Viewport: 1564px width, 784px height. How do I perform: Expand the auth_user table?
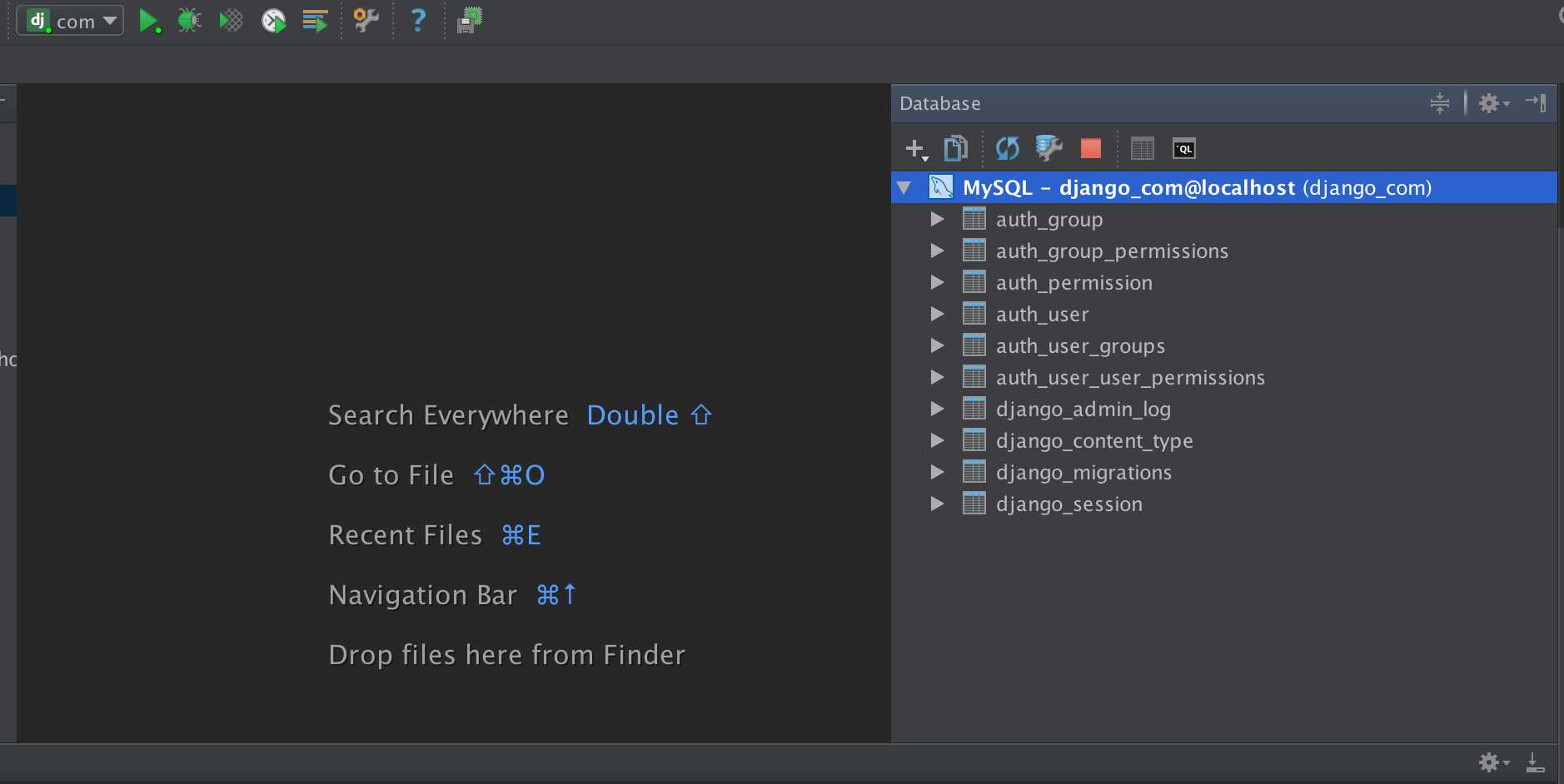(x=937, y=314)
